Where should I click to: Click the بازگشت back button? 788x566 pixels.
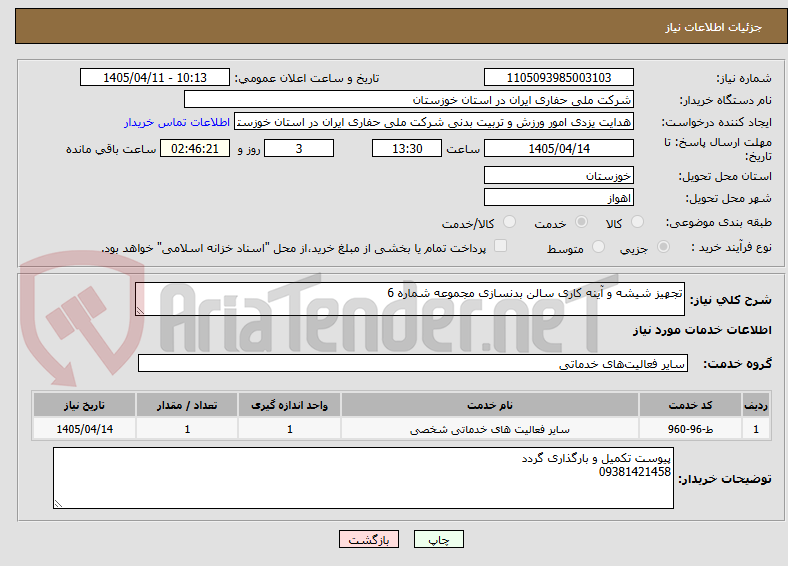pos(369,539)
